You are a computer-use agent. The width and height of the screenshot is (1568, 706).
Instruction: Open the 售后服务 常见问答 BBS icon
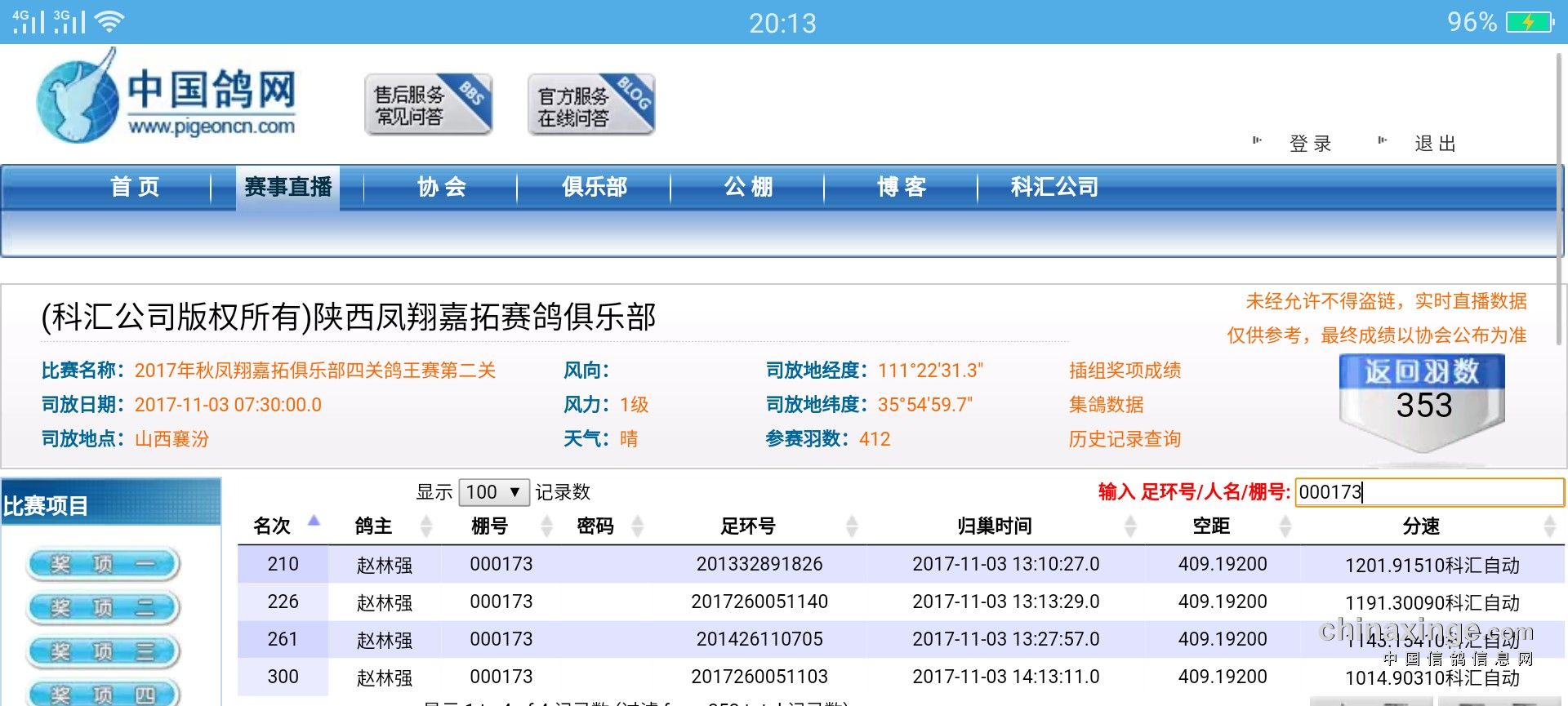pos(428,104)
